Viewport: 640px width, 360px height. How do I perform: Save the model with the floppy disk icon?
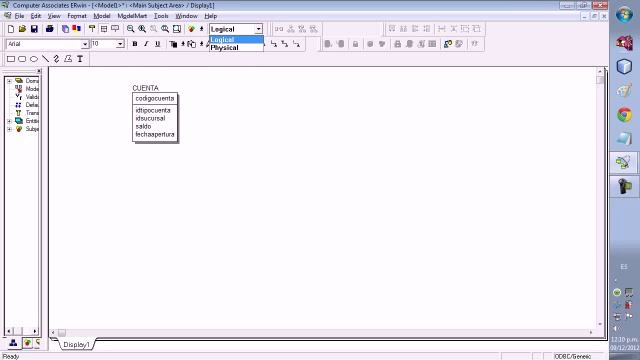34,29
